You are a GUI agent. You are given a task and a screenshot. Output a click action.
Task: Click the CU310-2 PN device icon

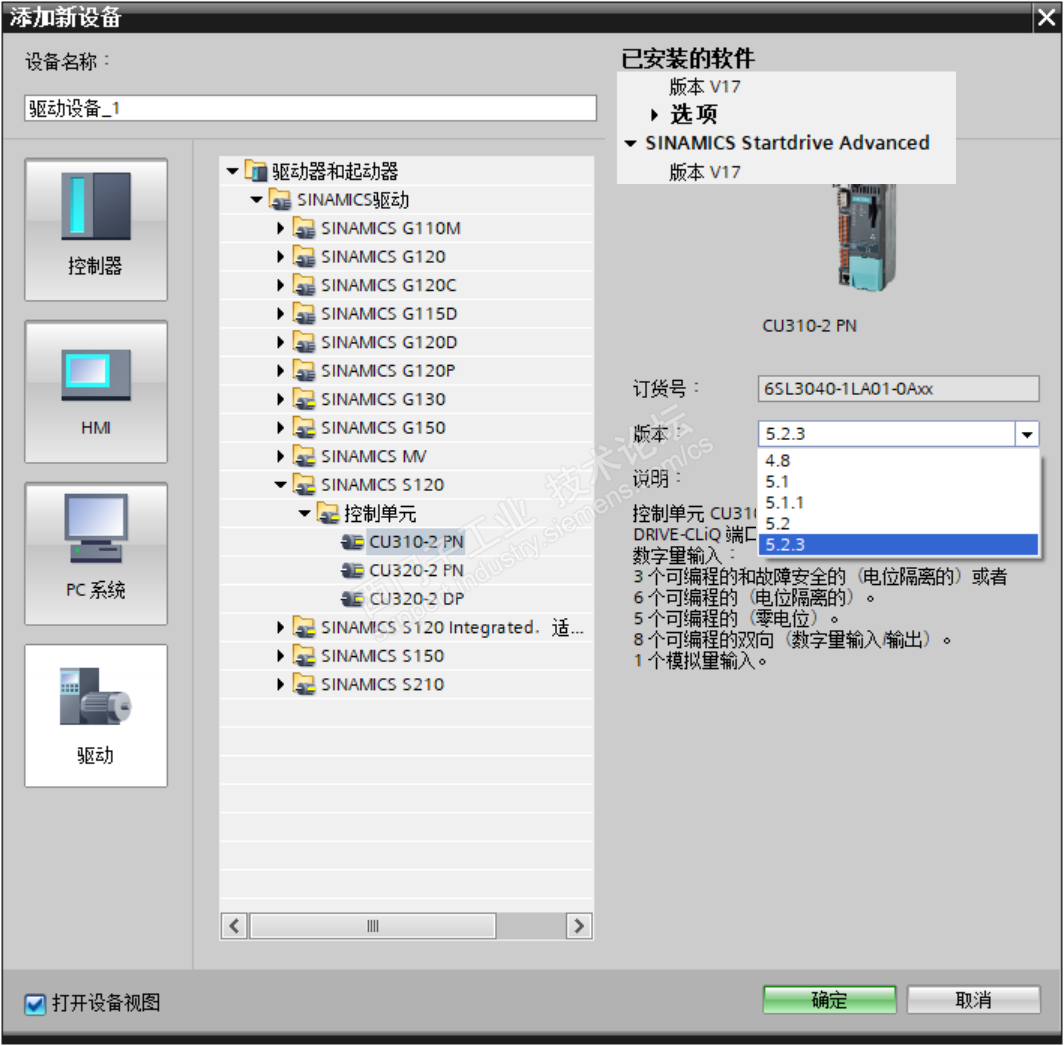(352, 542)
